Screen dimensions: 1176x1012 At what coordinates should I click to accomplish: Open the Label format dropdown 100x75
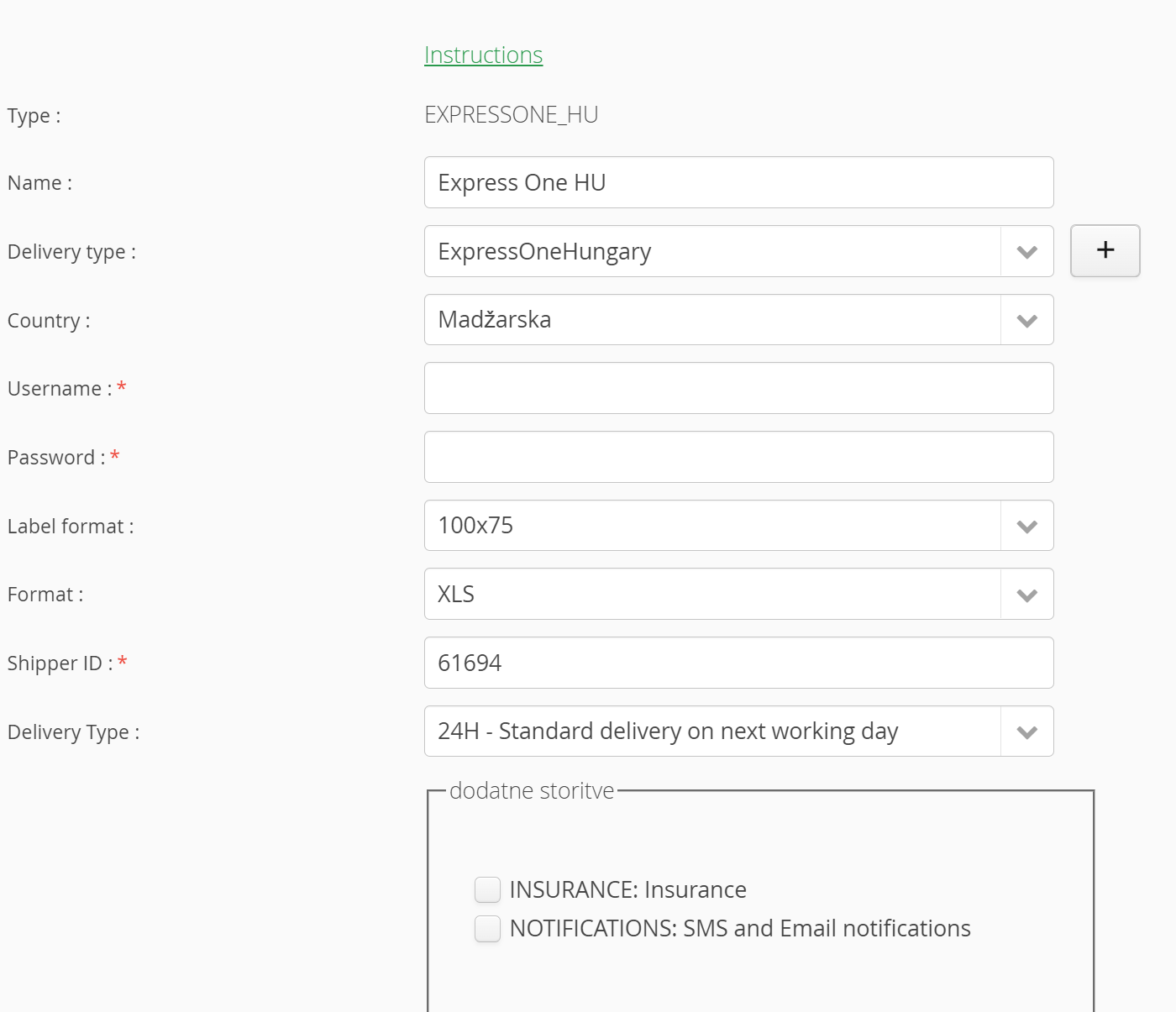point(738,526)
